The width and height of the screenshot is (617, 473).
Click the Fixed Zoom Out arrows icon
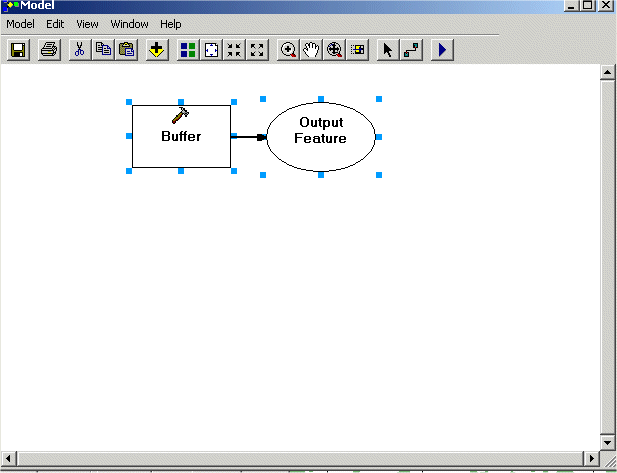(x=257, y=50)
